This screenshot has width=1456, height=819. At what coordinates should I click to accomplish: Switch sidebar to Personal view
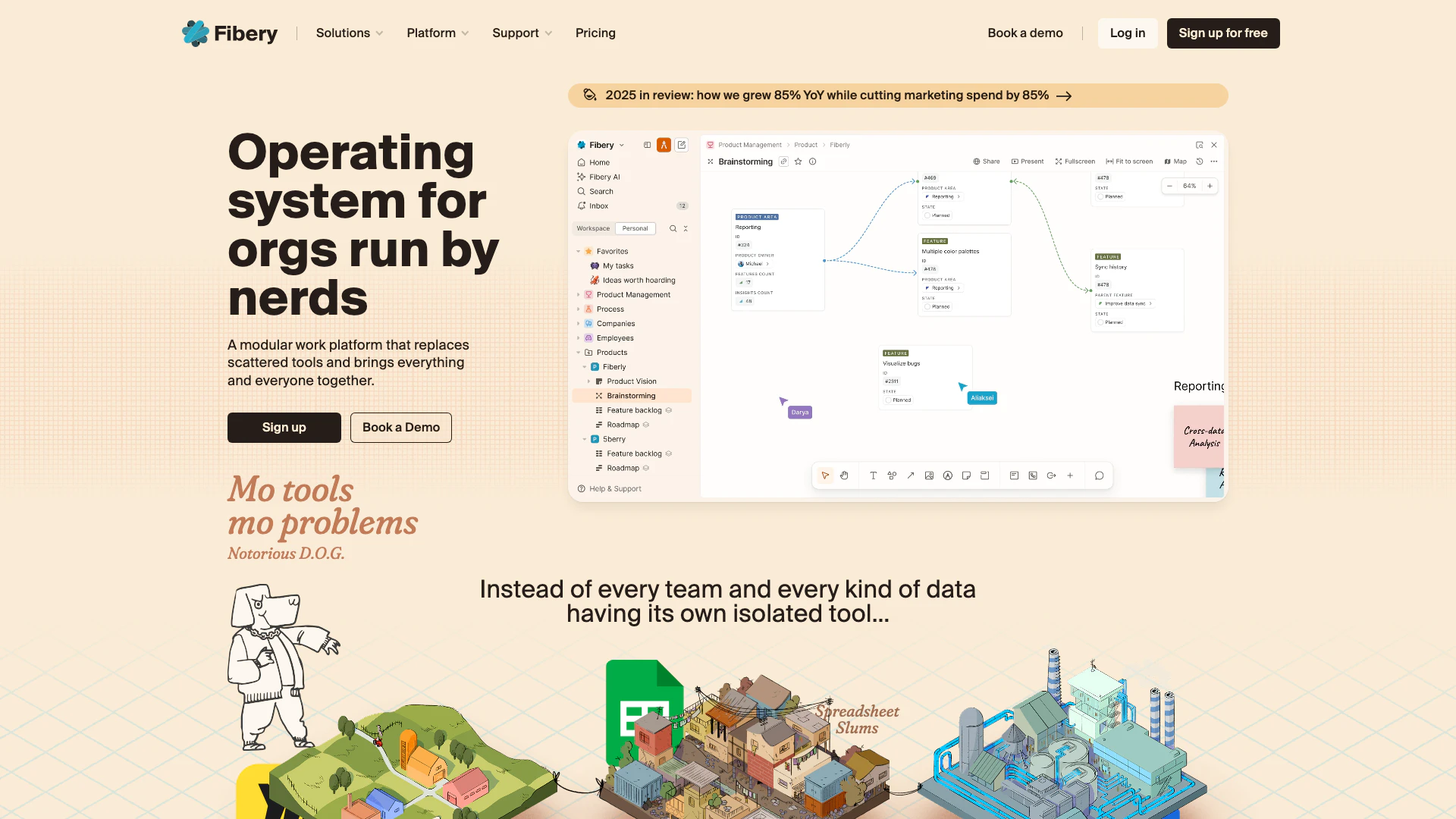635,228
